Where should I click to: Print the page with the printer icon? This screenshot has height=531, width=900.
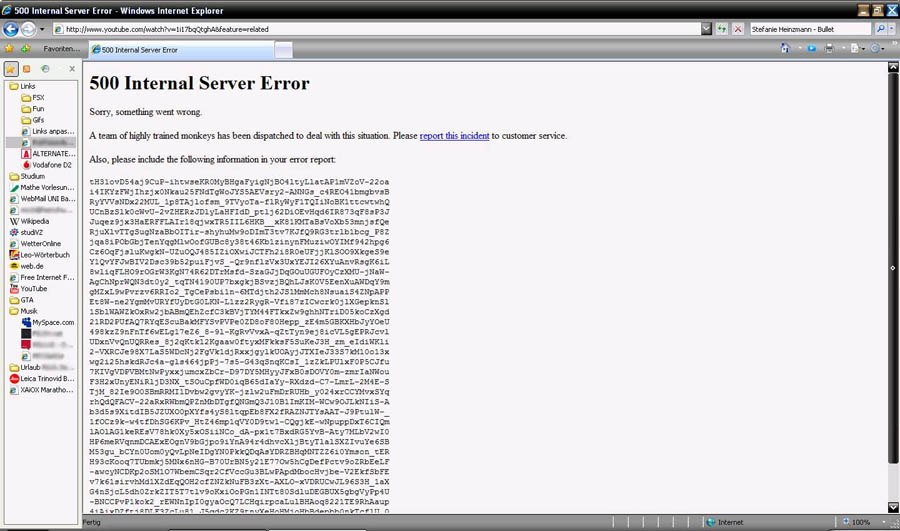pos(828,49)
